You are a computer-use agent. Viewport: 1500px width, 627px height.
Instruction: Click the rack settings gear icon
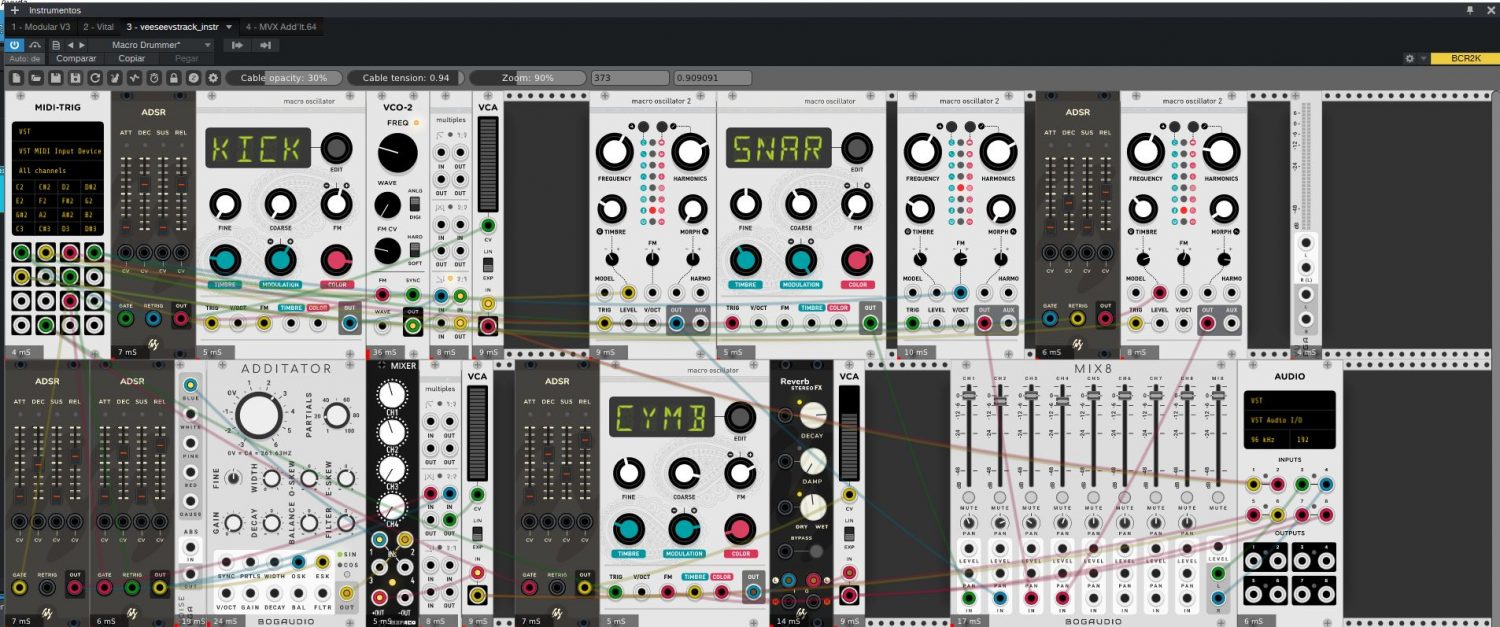212,77
